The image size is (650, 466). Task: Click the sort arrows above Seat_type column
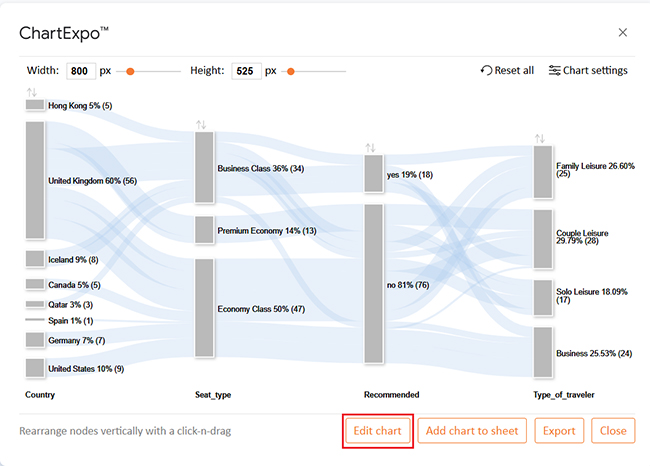click(x=201, y=125)
